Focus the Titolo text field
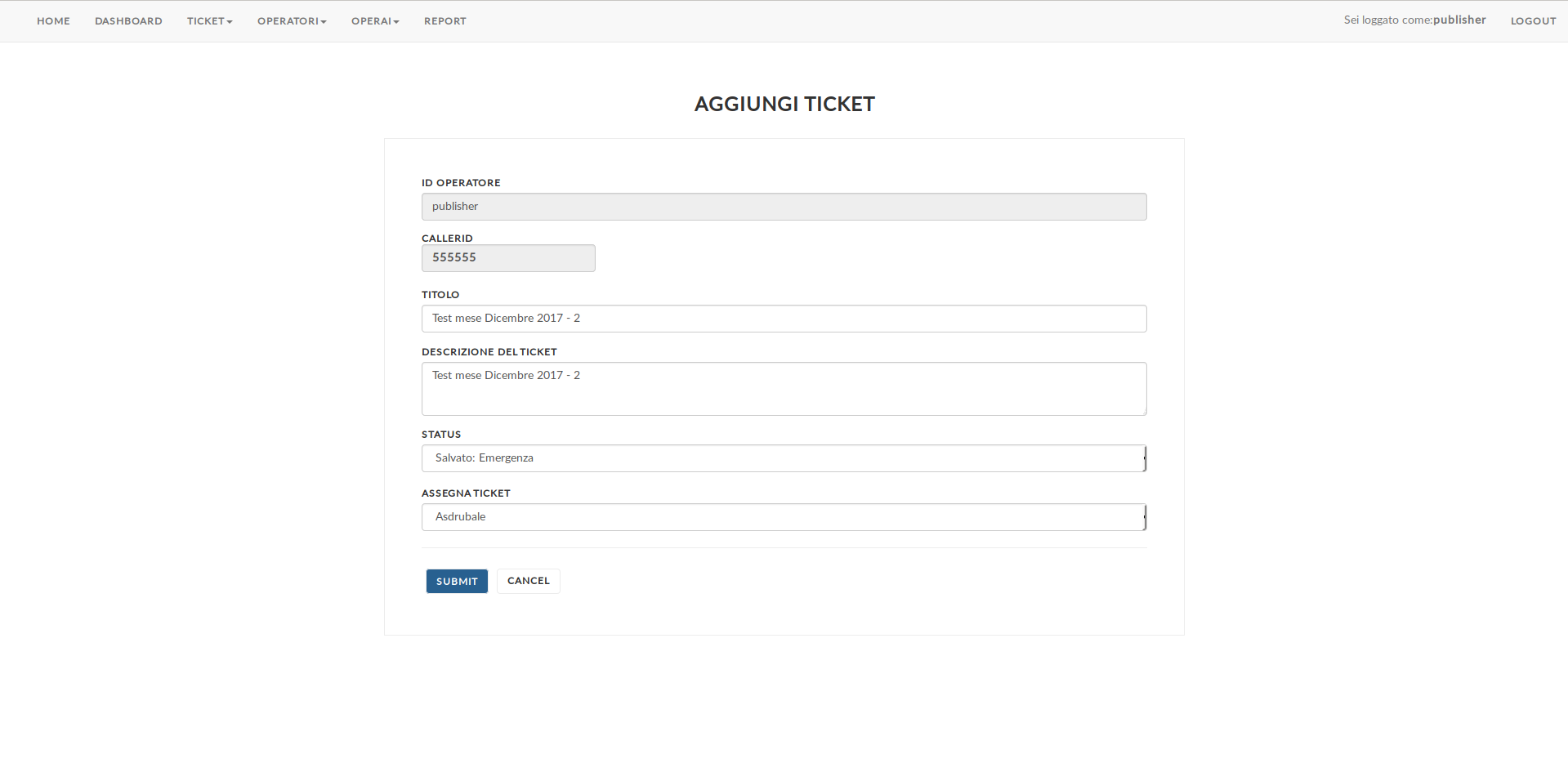This screenshot has height=781, width=1568. coord(784,319)
